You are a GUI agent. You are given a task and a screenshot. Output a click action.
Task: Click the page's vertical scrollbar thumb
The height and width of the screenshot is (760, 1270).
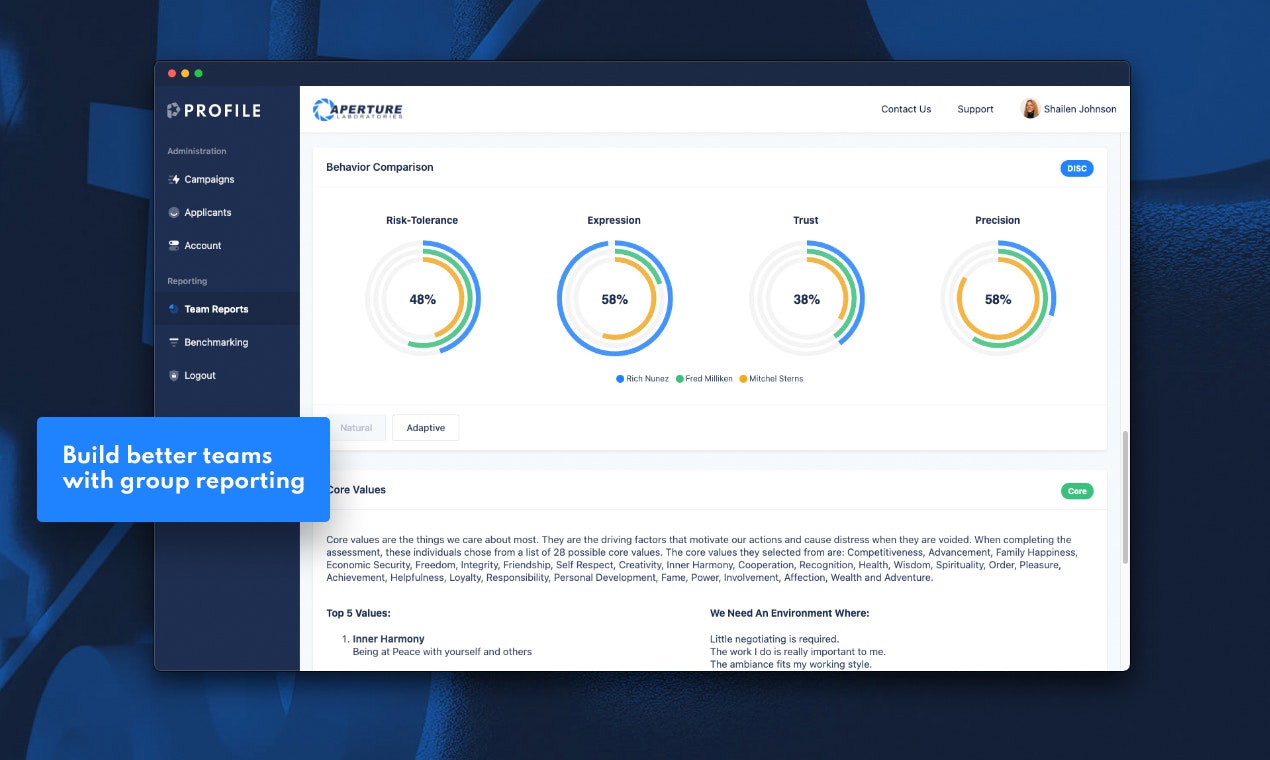coord(1125,496)
